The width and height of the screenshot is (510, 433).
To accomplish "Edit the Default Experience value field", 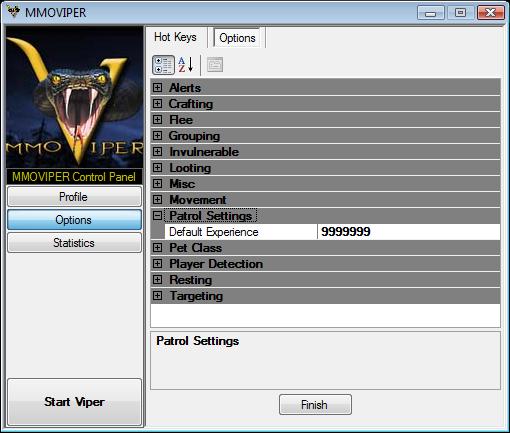I will point(409,232).
